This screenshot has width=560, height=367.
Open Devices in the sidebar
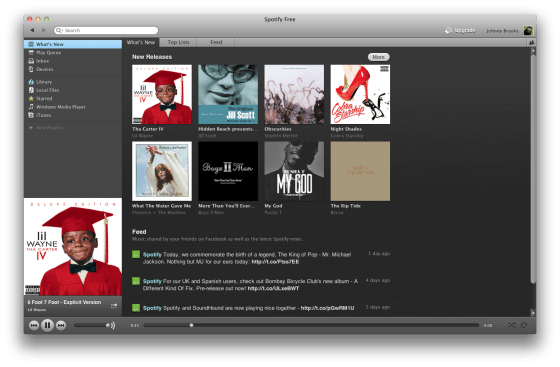tap(73, 69)
